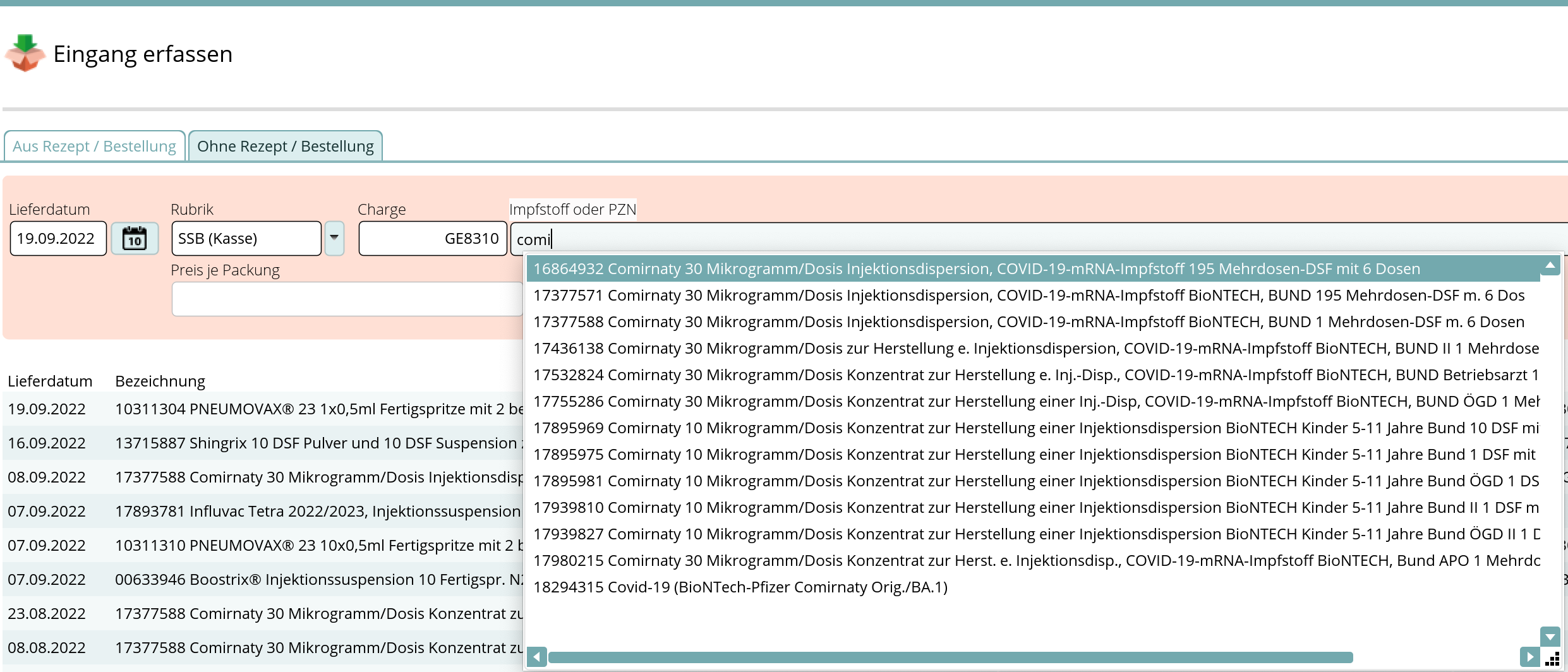Click the Eingang erfassen box icon
This screenshot has width=1568, height=672.
click(25, 53)
